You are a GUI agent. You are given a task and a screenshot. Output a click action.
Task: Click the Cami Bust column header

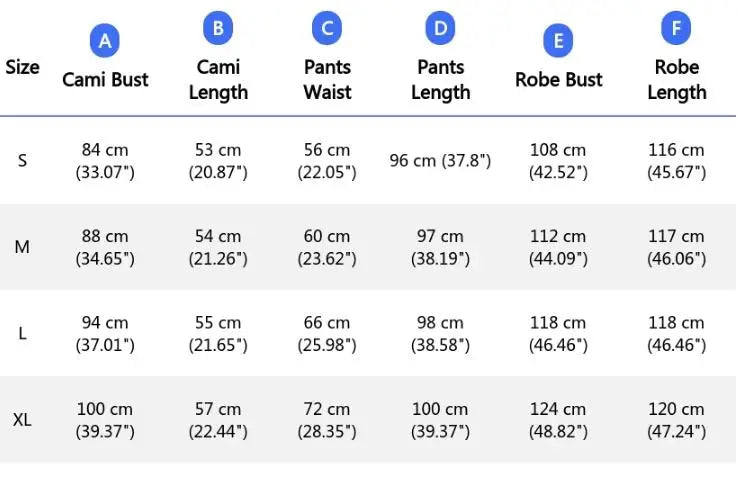105,79
